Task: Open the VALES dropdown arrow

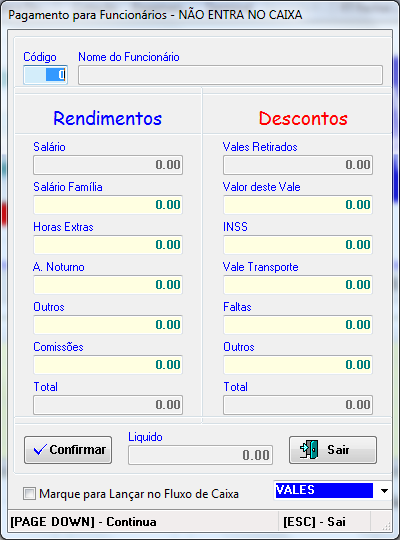Action: pyautogui.click(x=384, y=491)
